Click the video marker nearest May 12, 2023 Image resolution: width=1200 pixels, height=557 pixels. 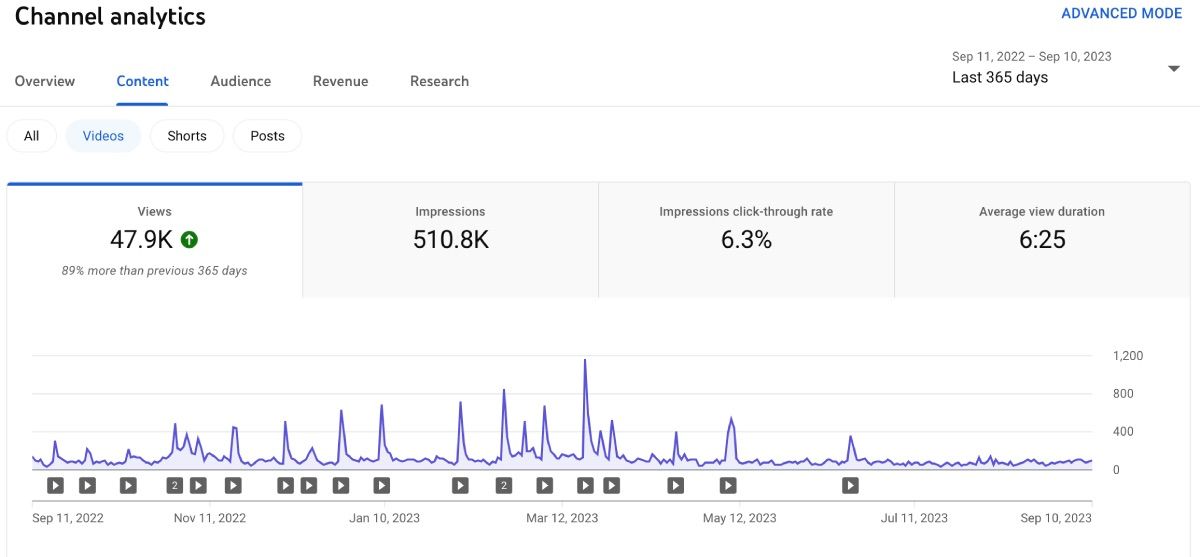(728, 486)
